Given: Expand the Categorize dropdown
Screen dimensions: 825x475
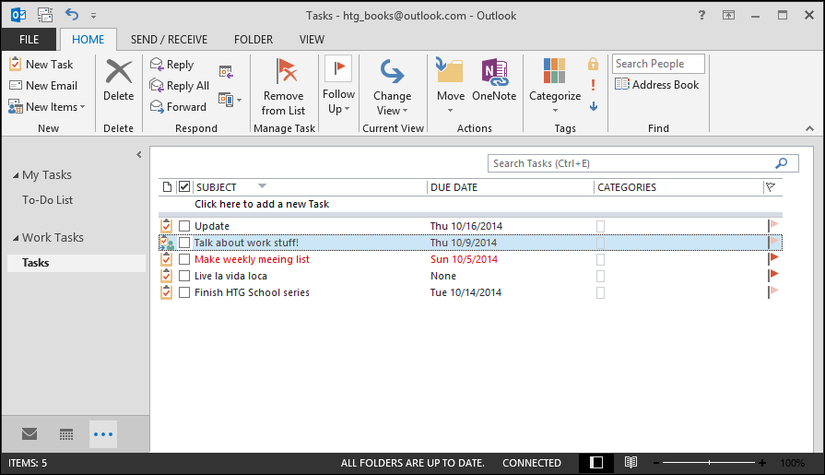Looking at the screenshot, I should tap(555, 110).
